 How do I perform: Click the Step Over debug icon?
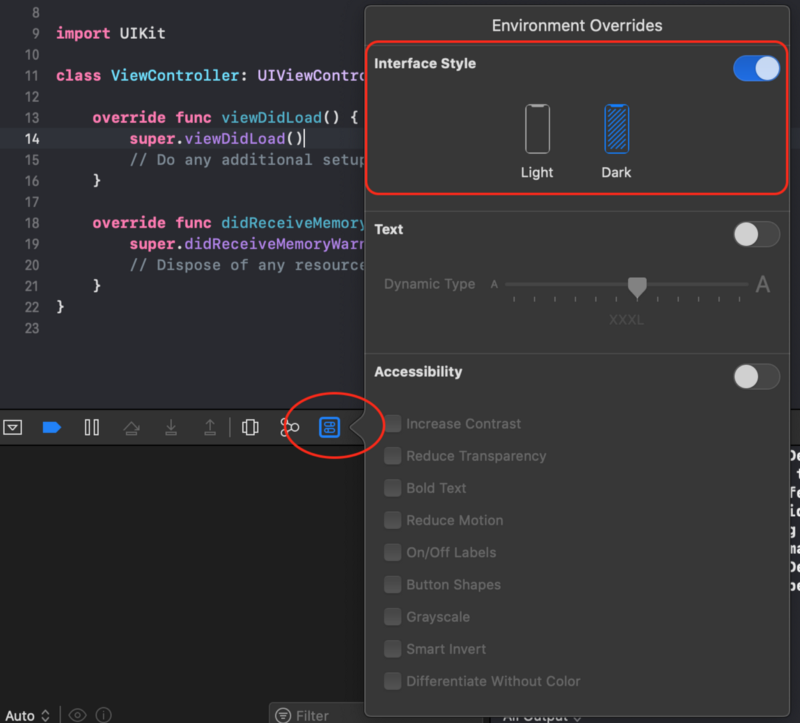[131, 428]
